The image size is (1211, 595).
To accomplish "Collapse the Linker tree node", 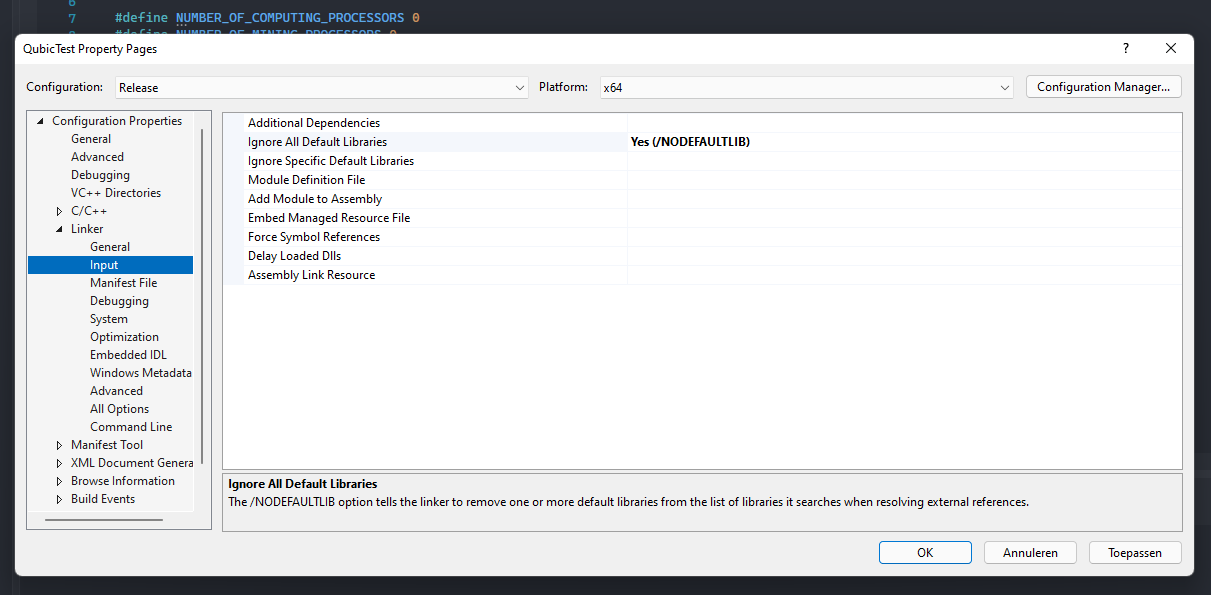I will tap(59, 229).
